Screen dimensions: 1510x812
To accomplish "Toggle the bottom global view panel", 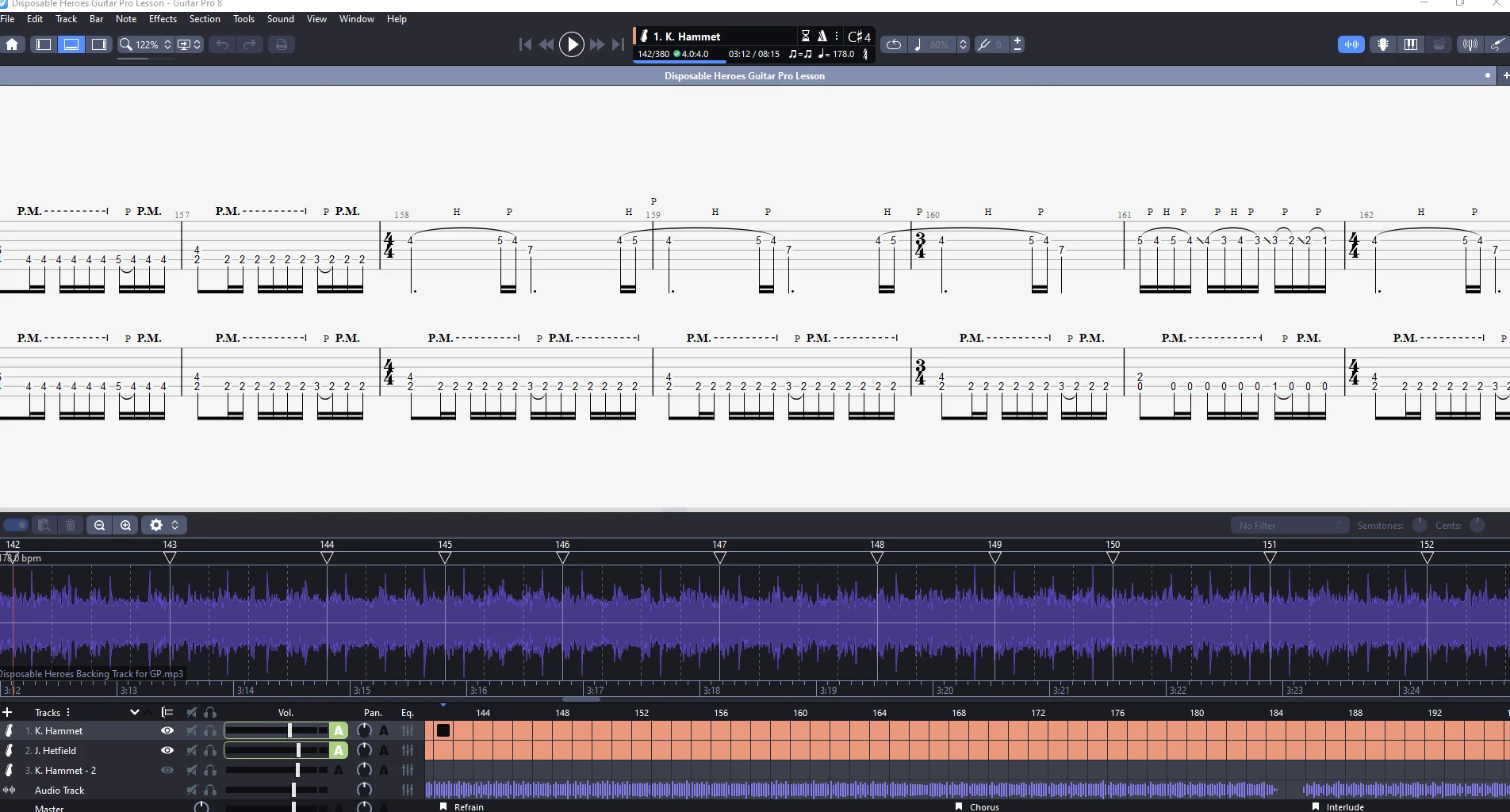I will (x=71, y=44).
